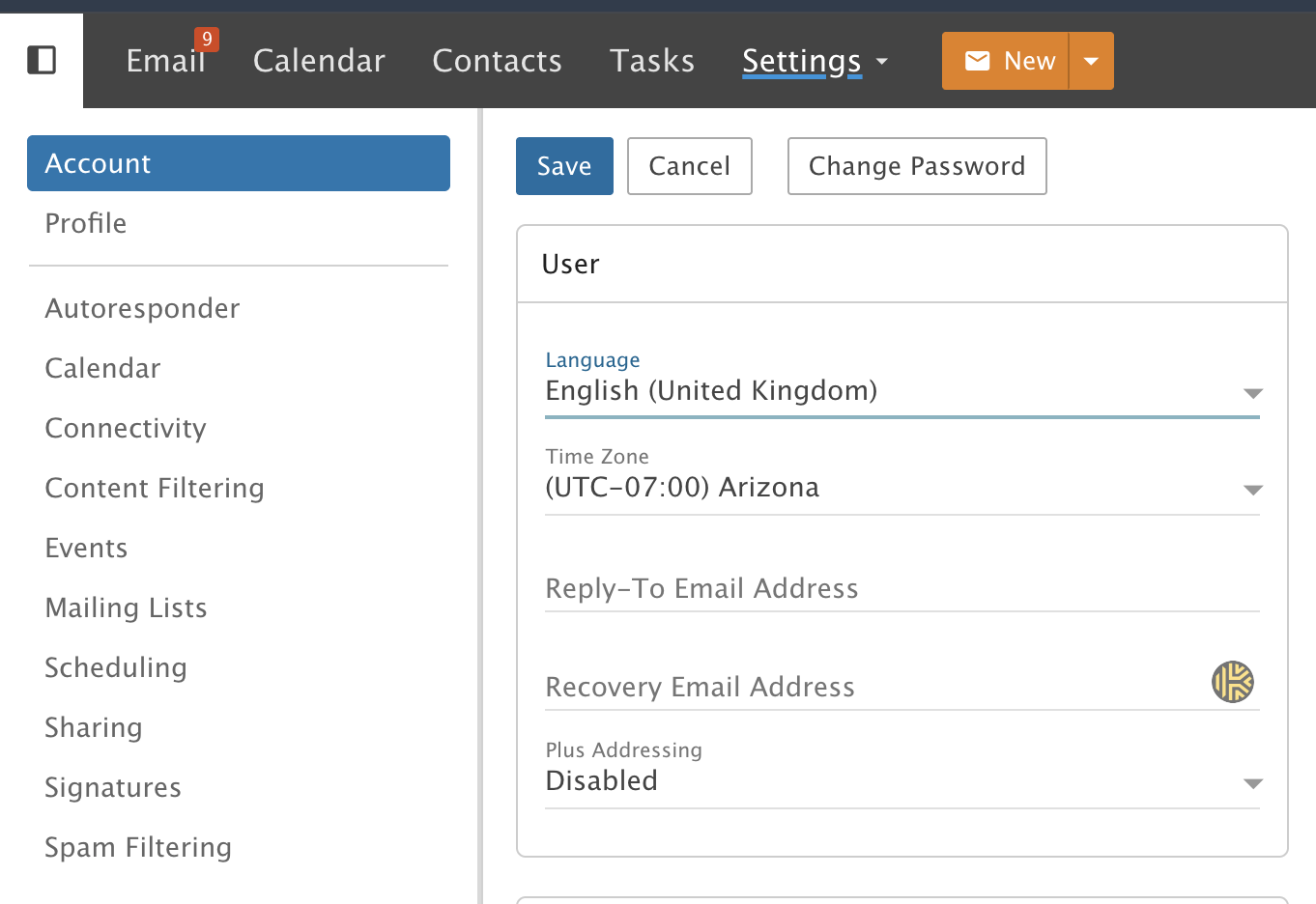Expand the Plus Addressing dropdown
The image size is (1316, 904).
[1252, 783]
